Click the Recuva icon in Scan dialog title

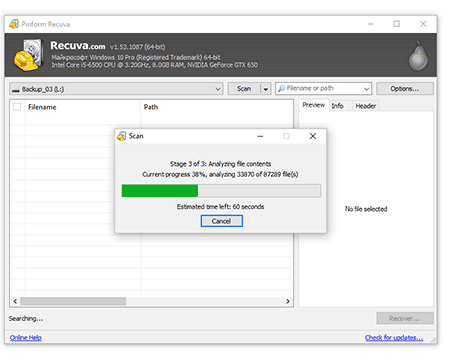121,136
